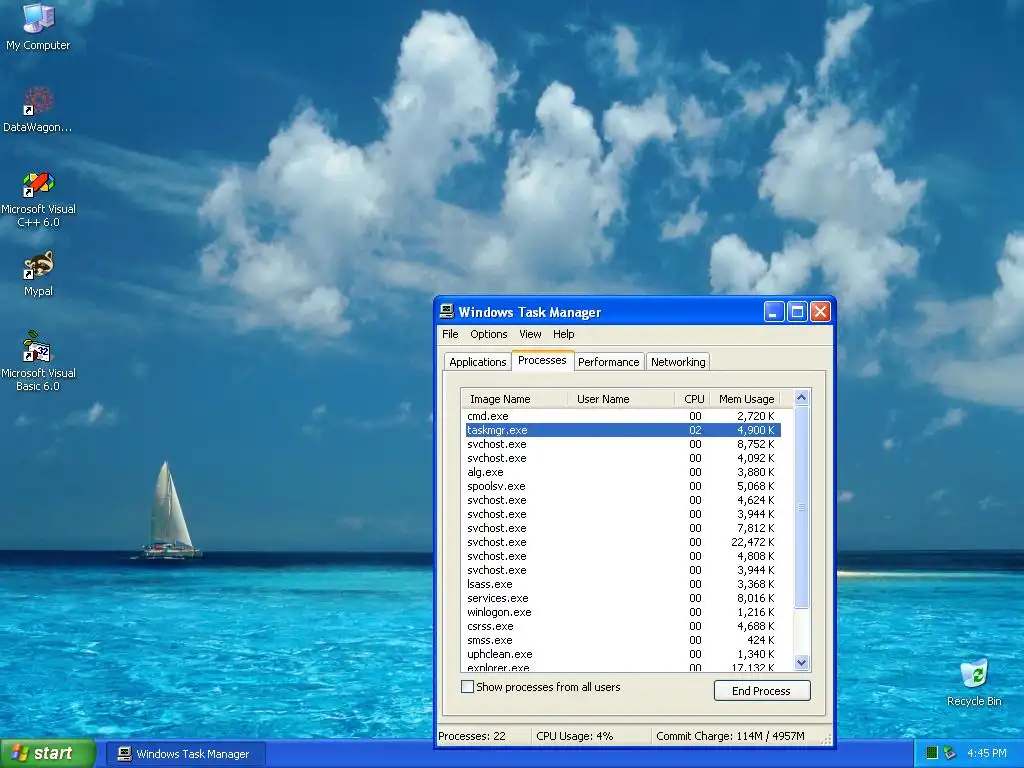Open the Help menu

564,334
